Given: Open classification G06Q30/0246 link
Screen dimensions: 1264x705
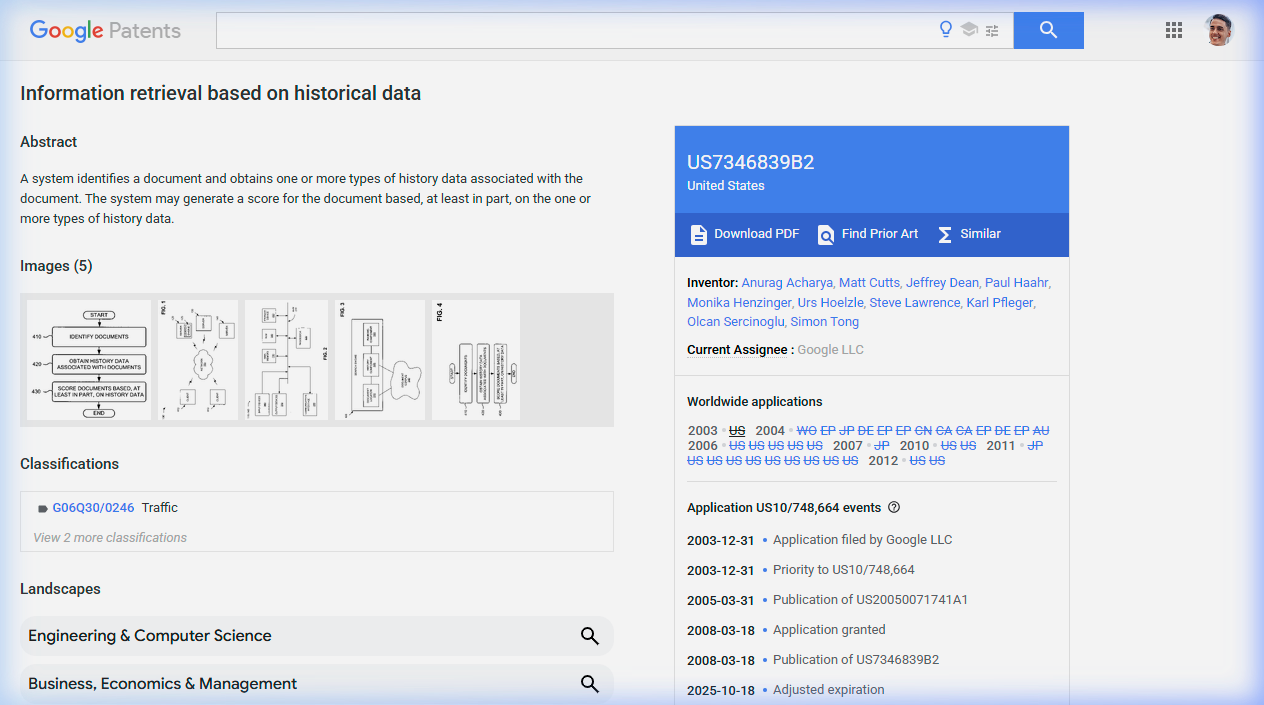Looking at the screenshot, I should point(93,507).
